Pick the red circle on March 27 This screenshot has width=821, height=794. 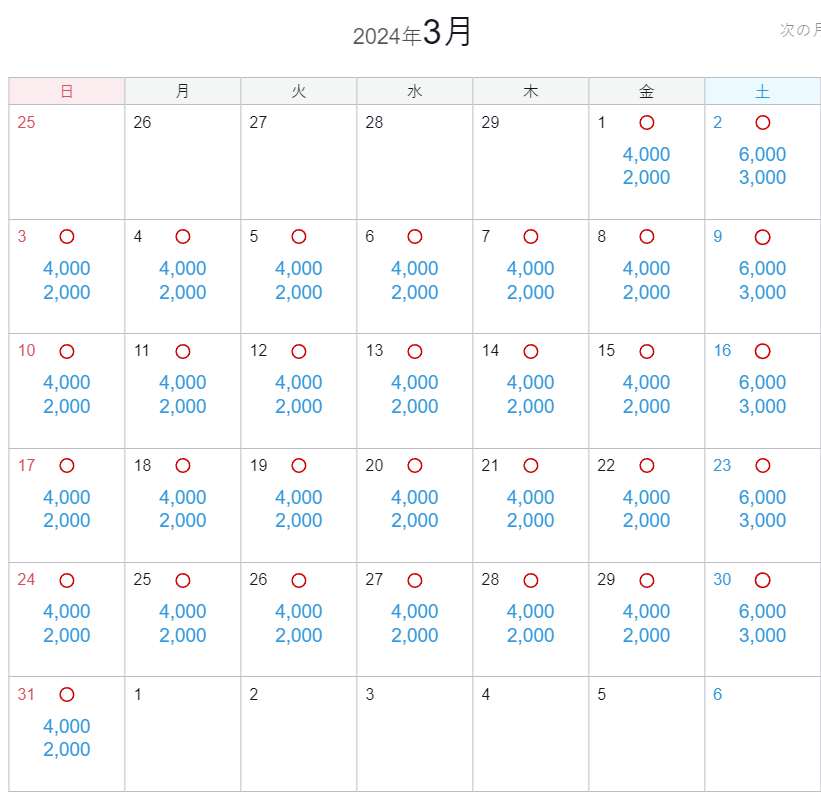coord(415,580)
